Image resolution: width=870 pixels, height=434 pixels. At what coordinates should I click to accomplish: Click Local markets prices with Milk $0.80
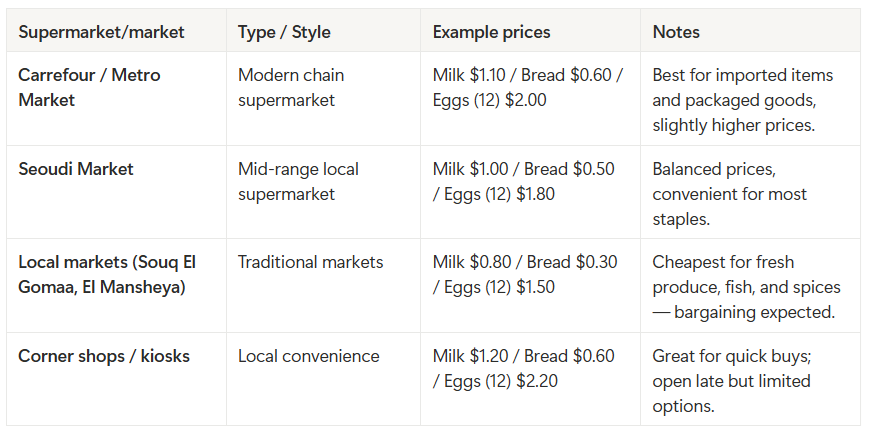pos(525,275)
